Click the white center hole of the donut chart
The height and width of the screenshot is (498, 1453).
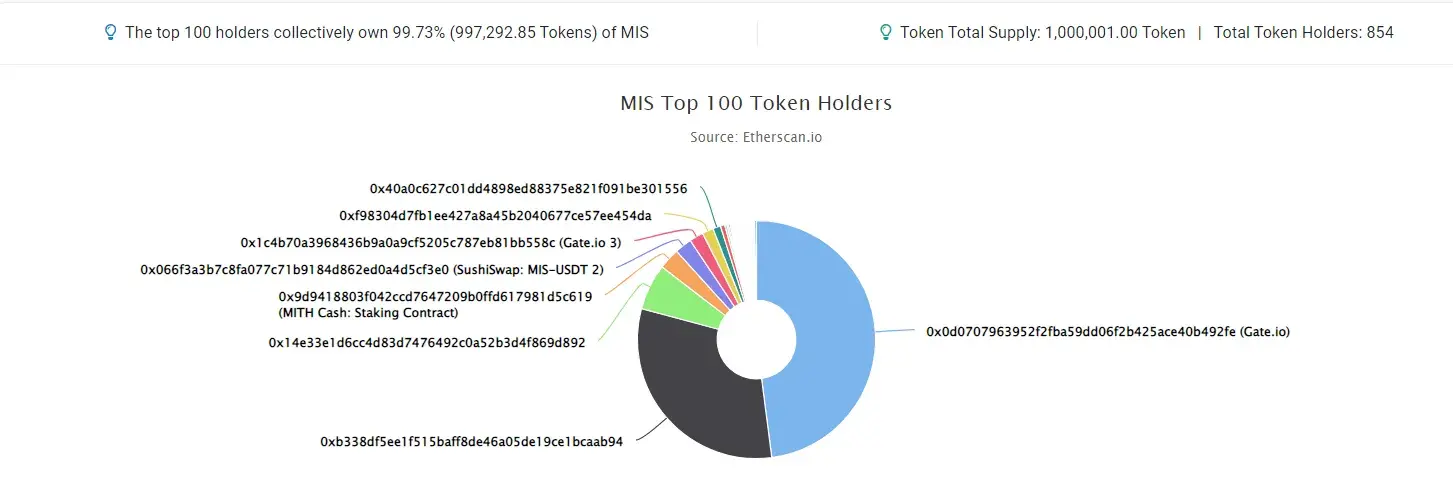(756, 340)
